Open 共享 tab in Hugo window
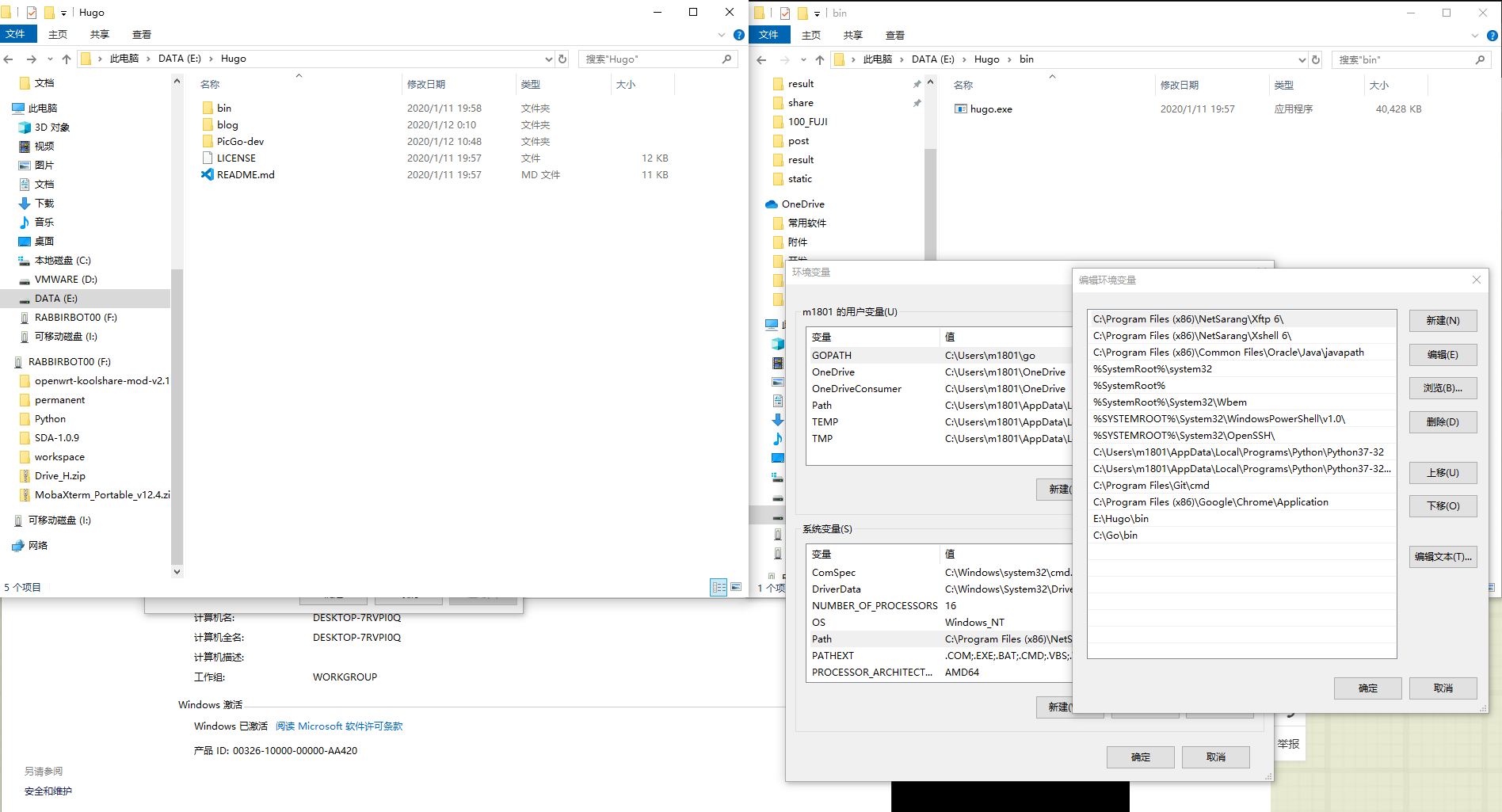The width and height of the screenshot is (1502, 812). (100, 34)
